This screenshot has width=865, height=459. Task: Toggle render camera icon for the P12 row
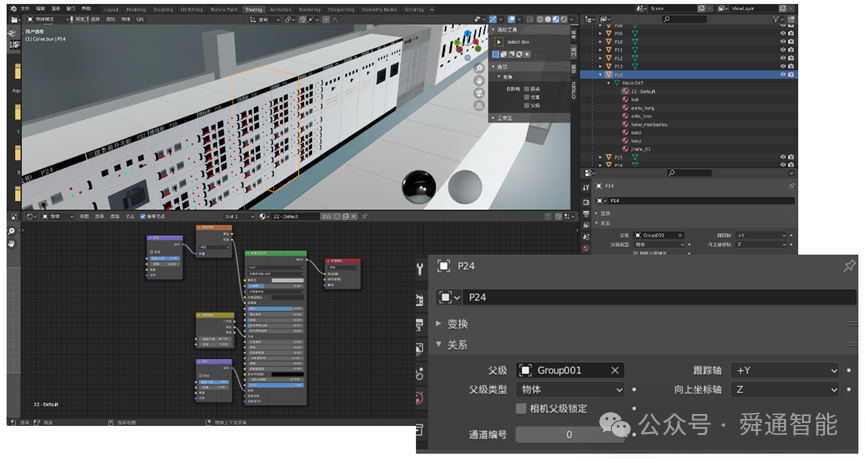click(791, 58)
